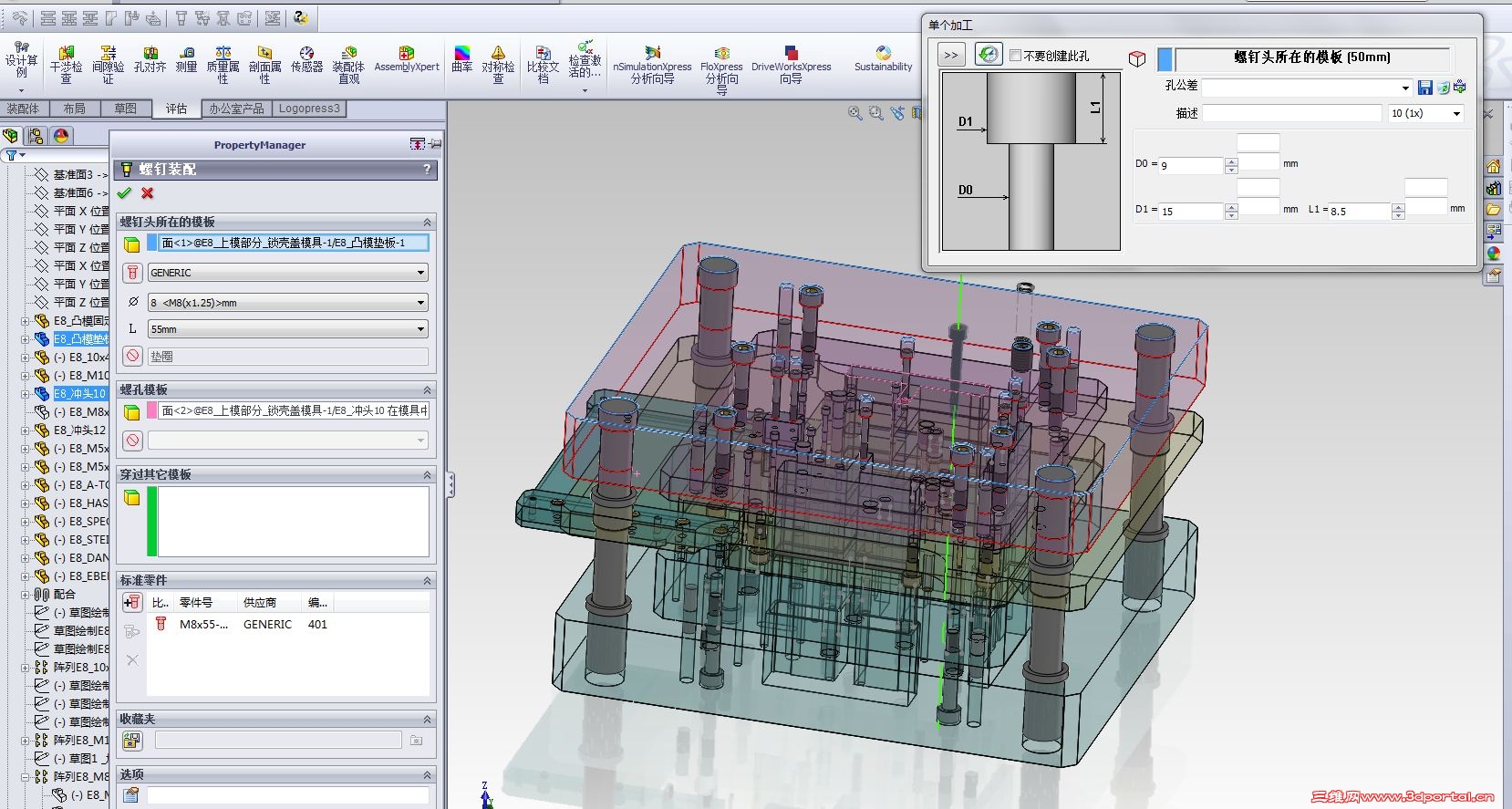Image resolution: width=1512 pixels, height=809 pixels.
Task: Open the home icon in the right task pane
Action: [1494, 166]
